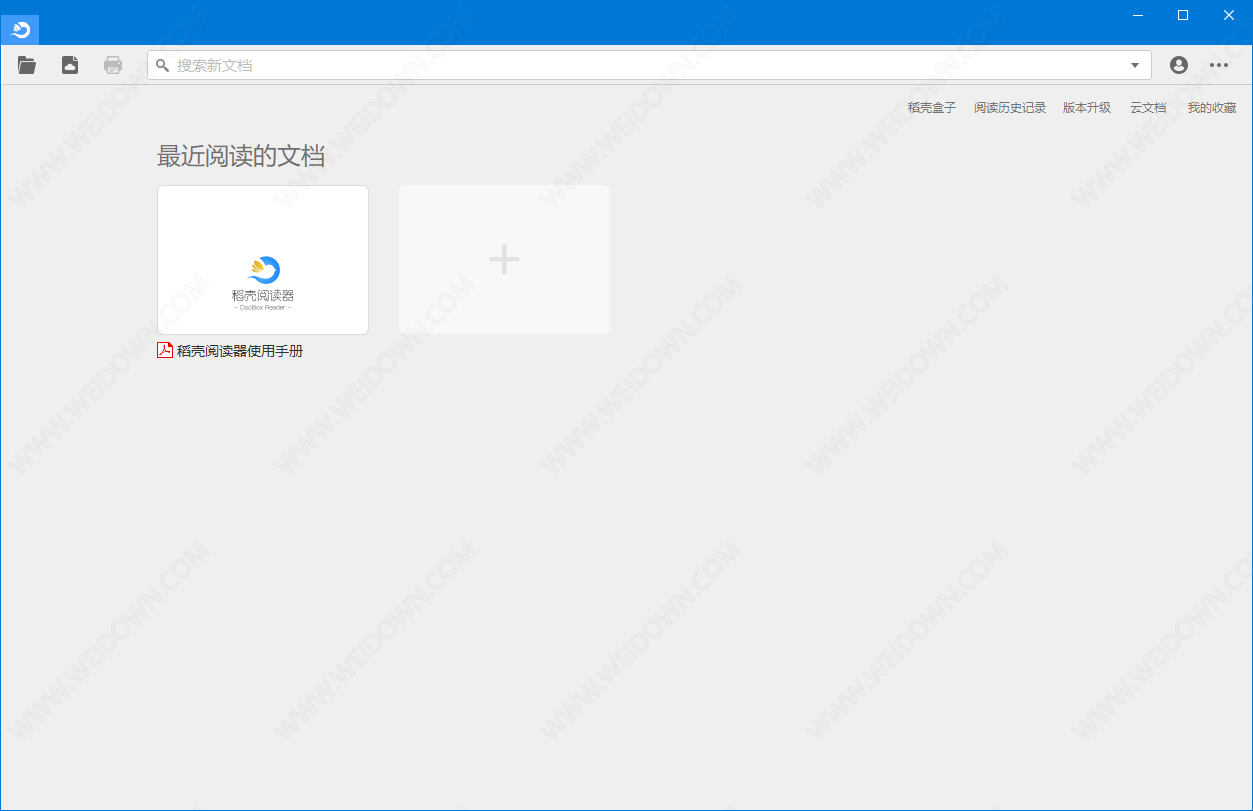The image size is (1253, 811).
Task: Open 阅读历史记录 reading history
Action: pyautogui.click(x=1010, y=108)
